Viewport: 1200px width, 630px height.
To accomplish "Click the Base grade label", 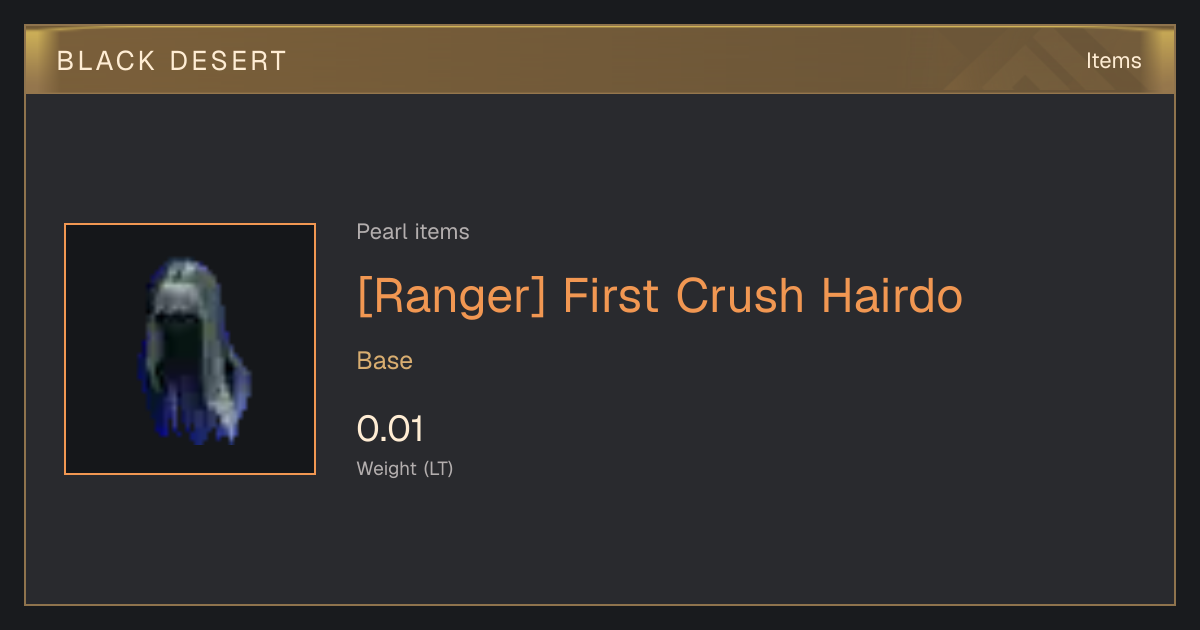I will point(385,361).
